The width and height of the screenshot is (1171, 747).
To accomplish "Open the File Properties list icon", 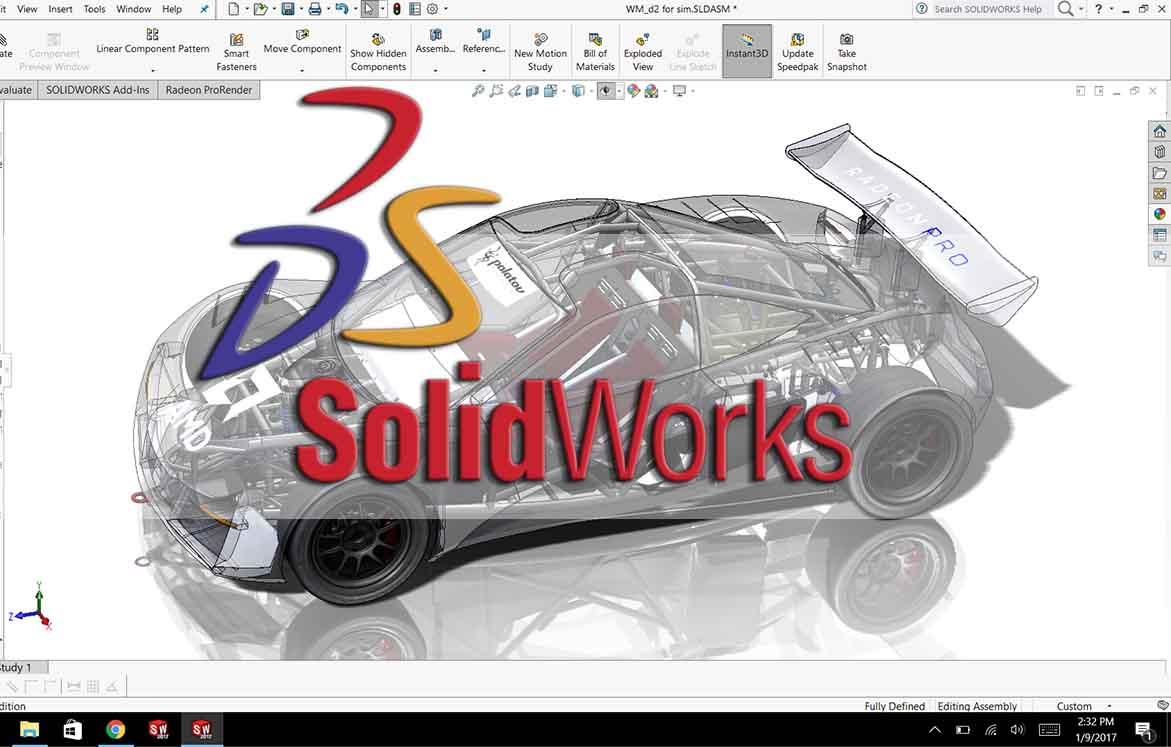I will pyautogui.click(x=414, y=9).
